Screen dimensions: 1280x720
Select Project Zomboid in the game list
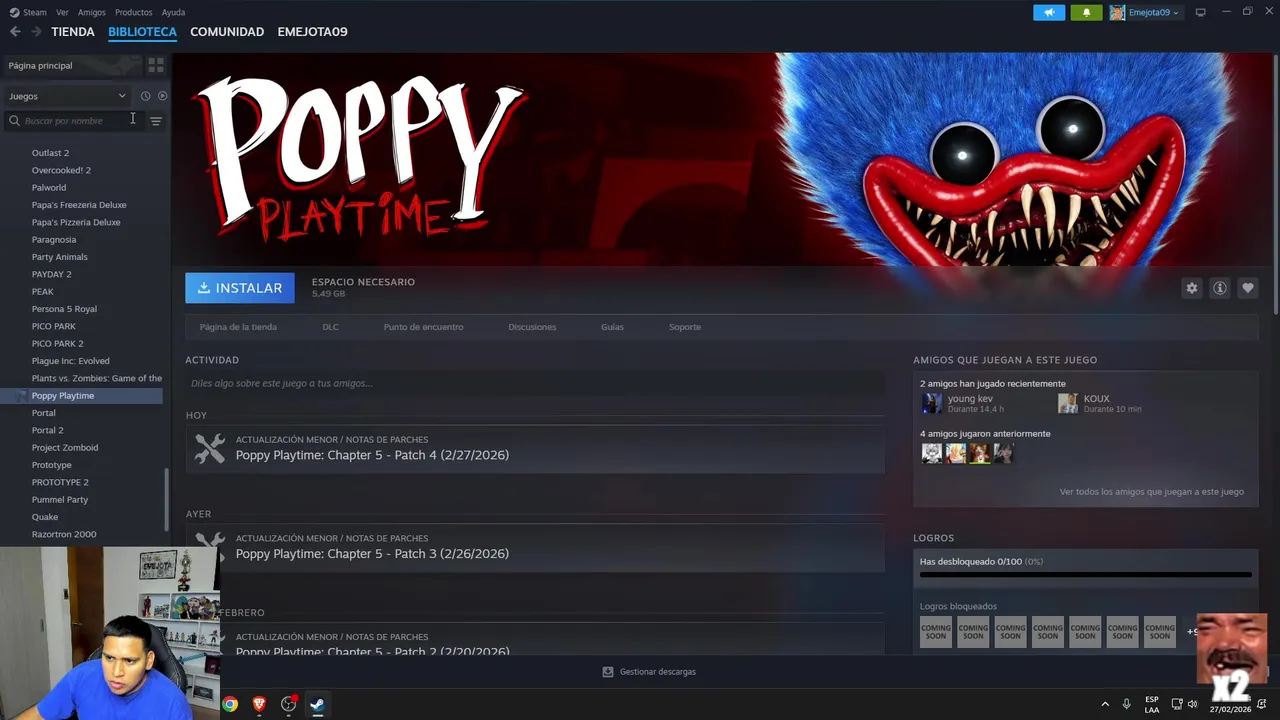pyautogui.click(x=65, y=448)
